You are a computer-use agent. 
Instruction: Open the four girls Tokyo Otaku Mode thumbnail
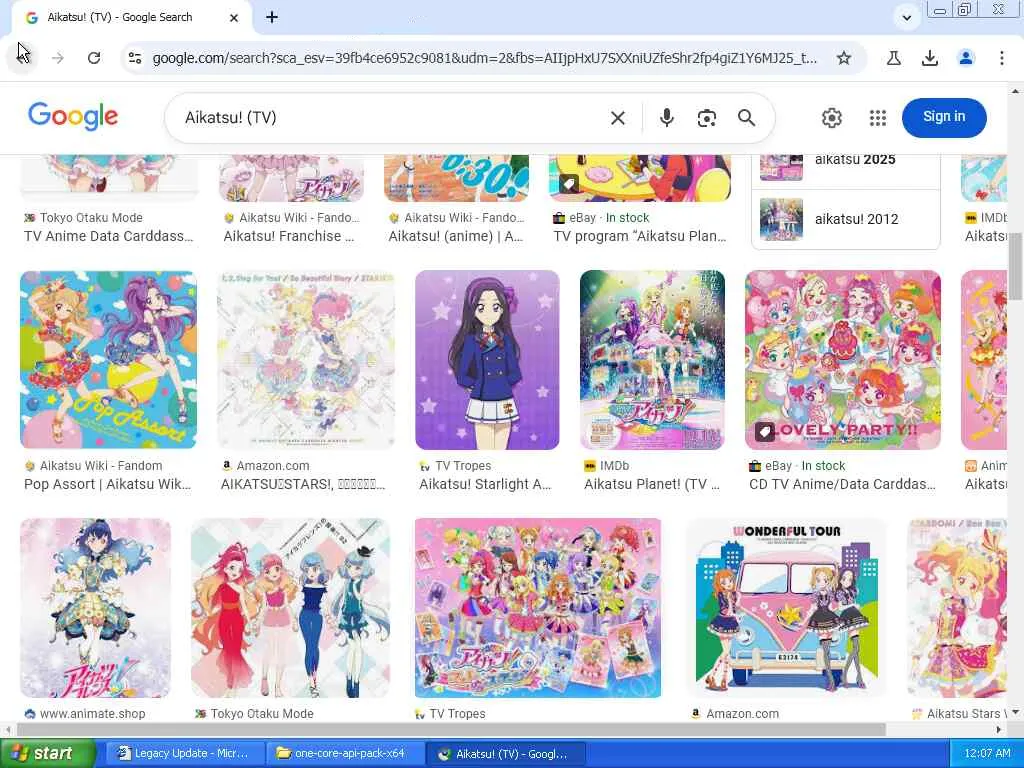(291, 608)
